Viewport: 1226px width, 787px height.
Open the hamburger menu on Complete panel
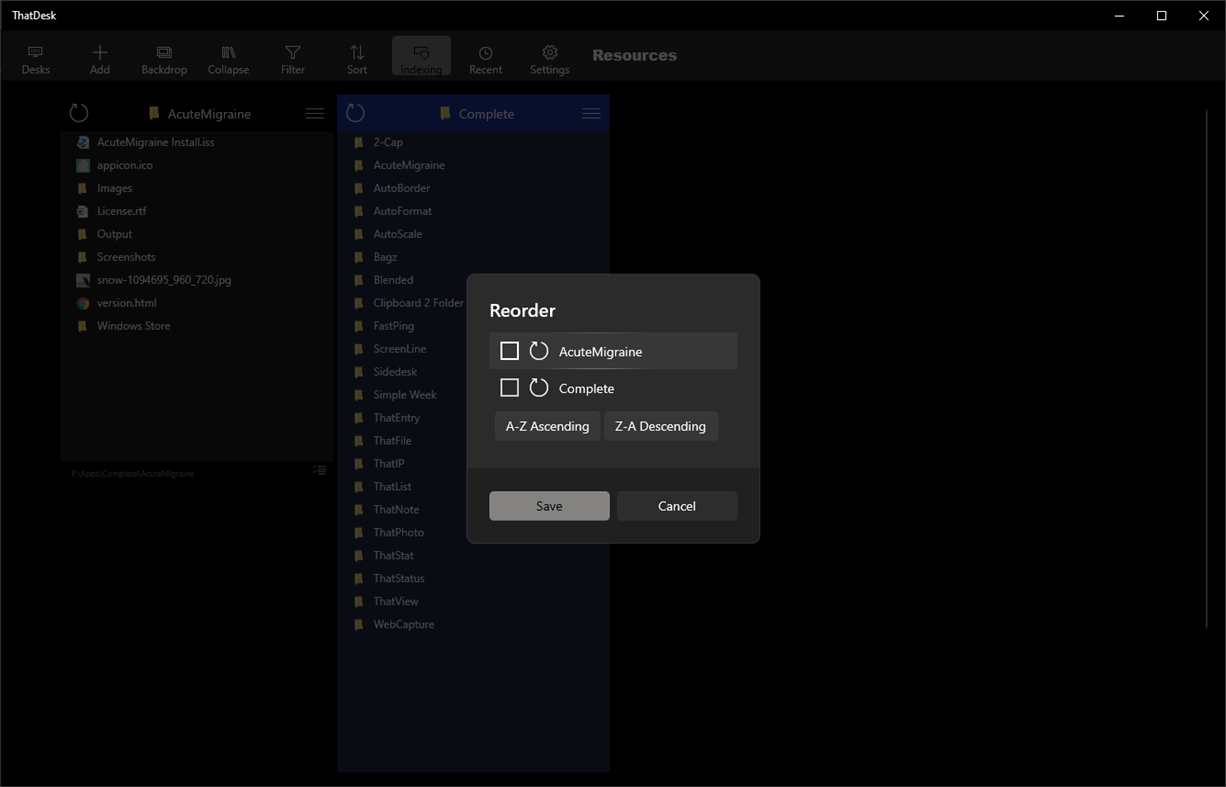click(590, 113)
